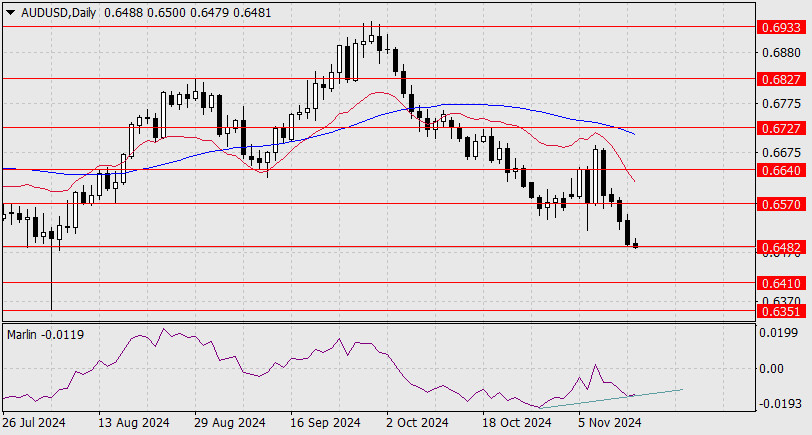Image resolution: width=812 pixels, height=435 pixels.
Task: Select the 0.6640 price level label
Action: [781, 170]
